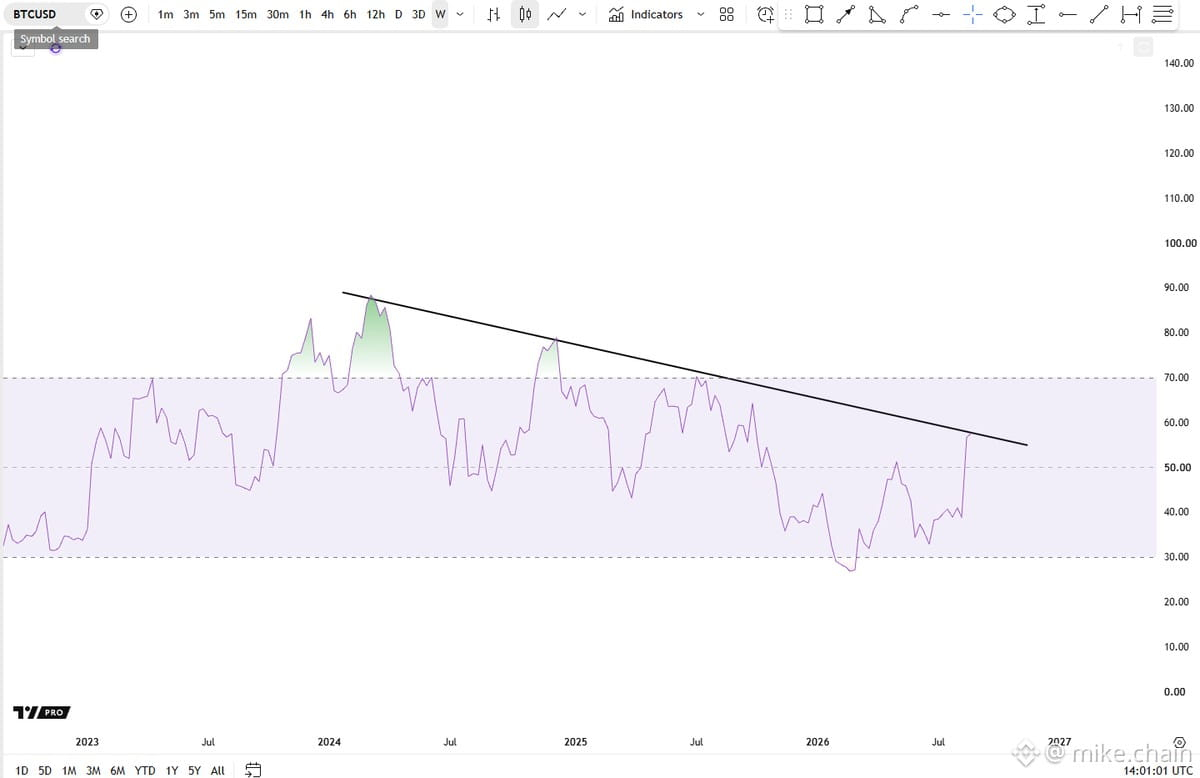1200x778 pixels.
Task: Select the trend line drawing tool
Action: pos(1099,15)
